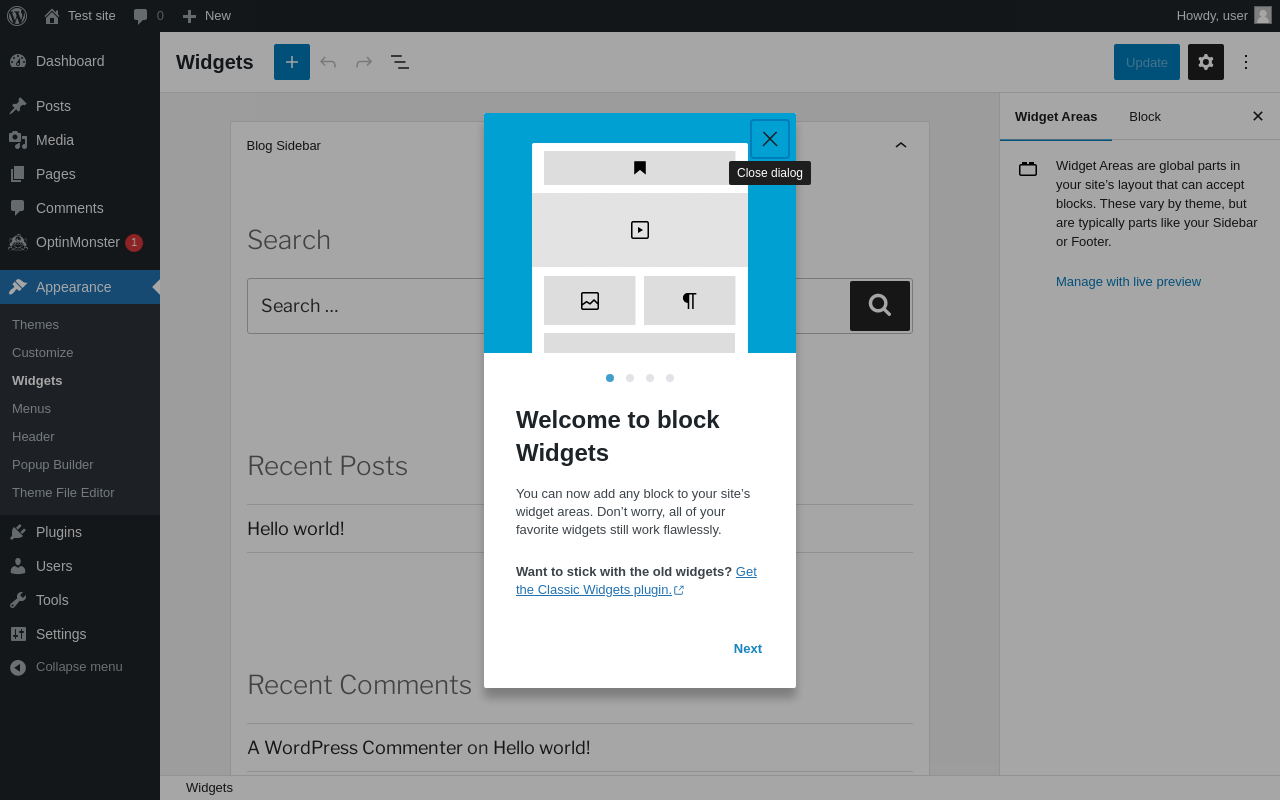
Task: Collapse the admin sidebar menu
Action: 80,667
